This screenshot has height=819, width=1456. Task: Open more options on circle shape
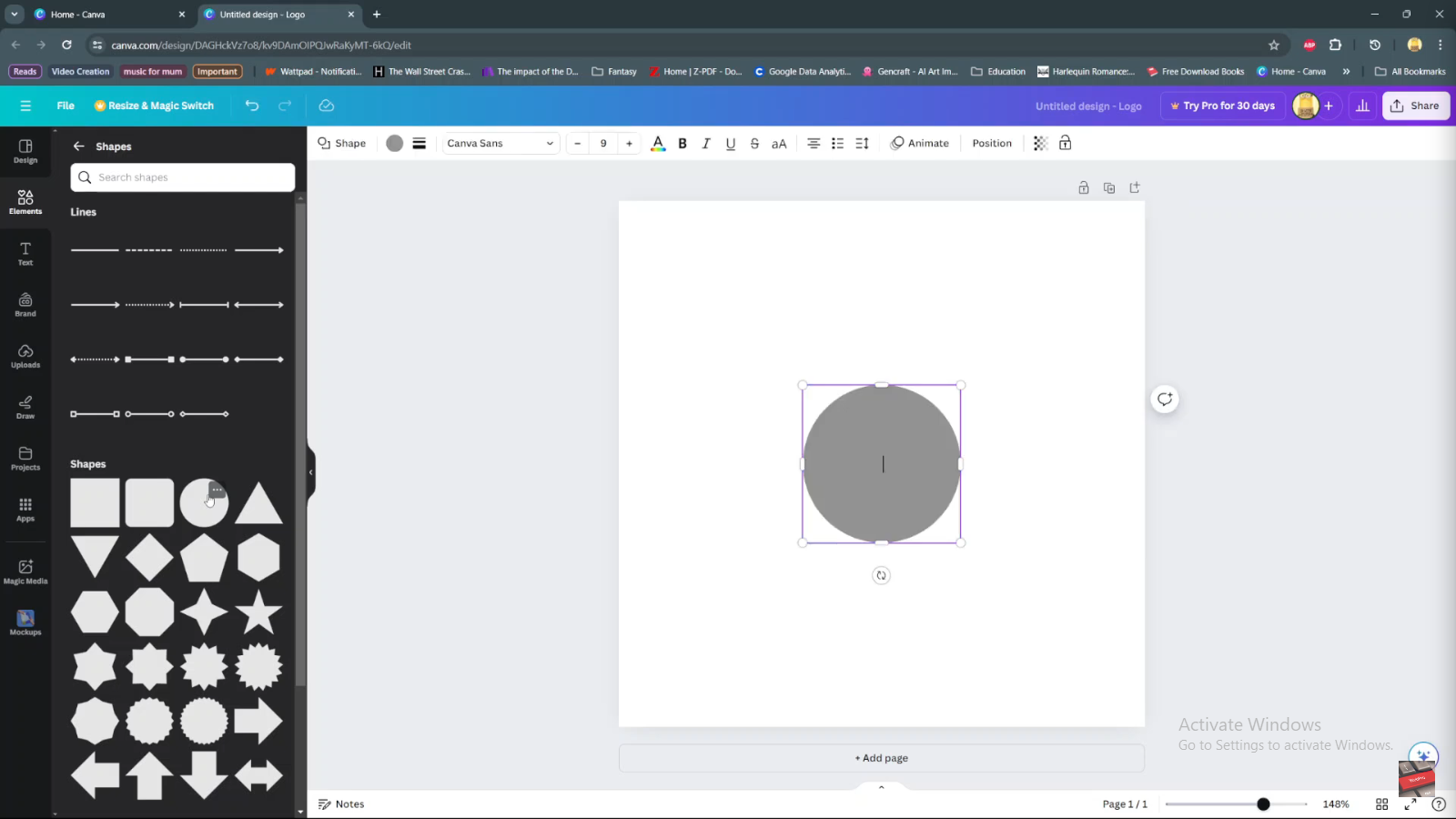[217, 490]
